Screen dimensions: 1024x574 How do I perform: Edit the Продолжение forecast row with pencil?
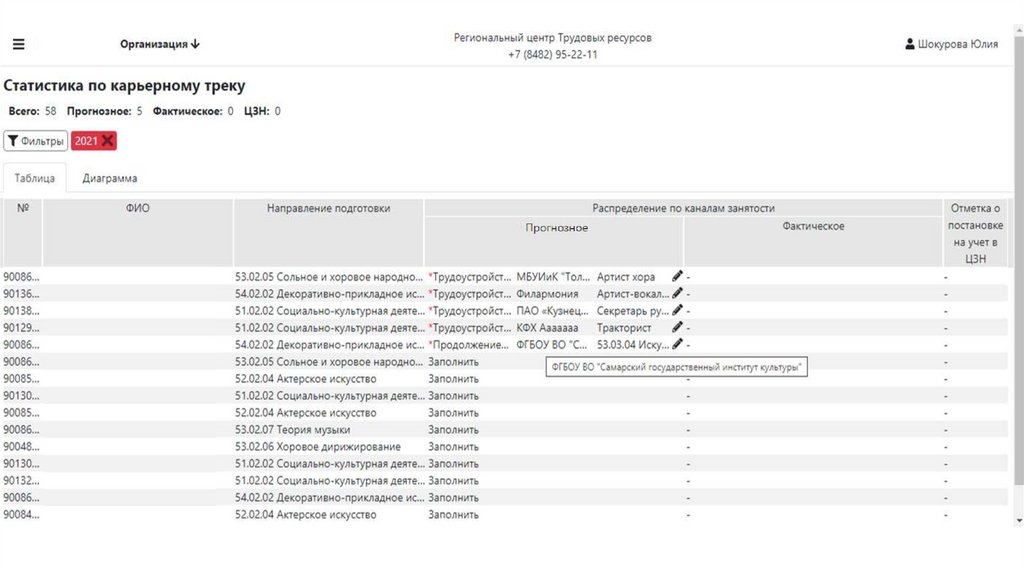point(677,344)
